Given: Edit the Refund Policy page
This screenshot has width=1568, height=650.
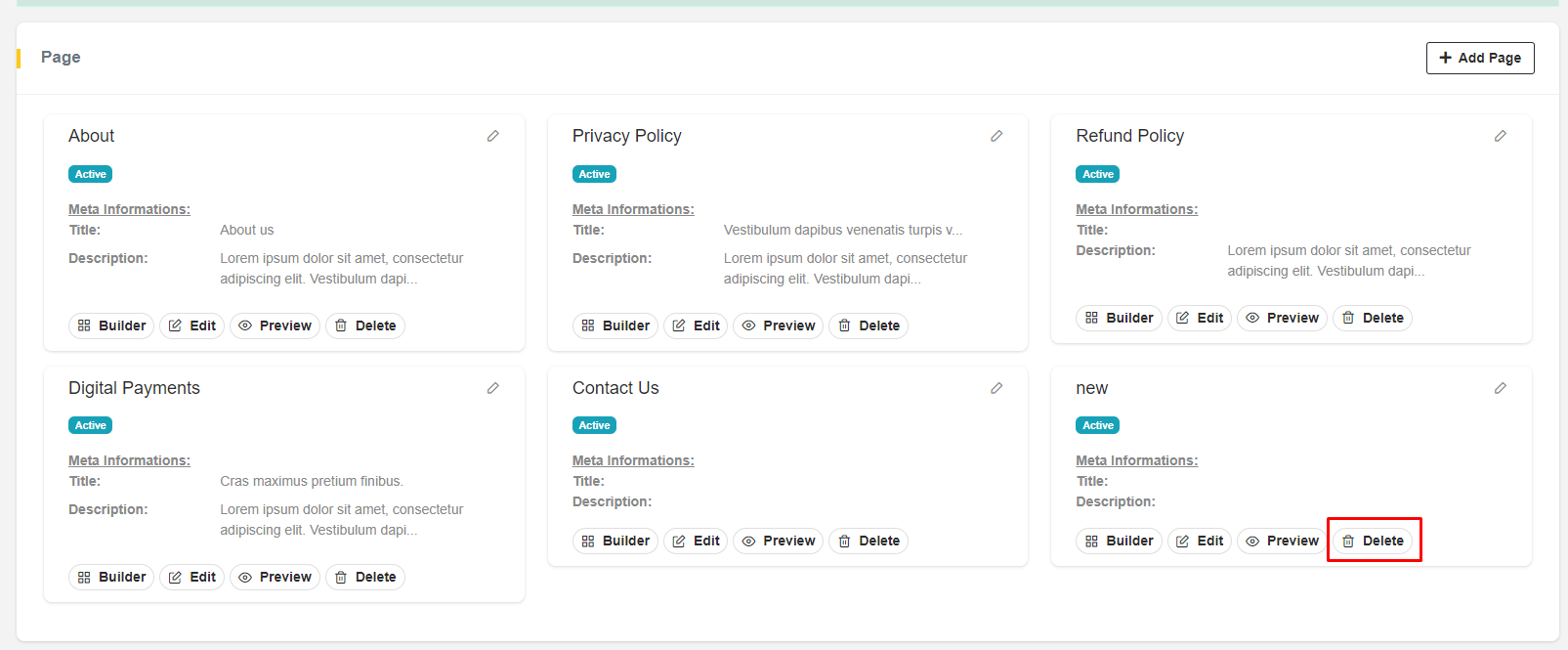Looking at the screenshot, I should tap(1200, 318).
